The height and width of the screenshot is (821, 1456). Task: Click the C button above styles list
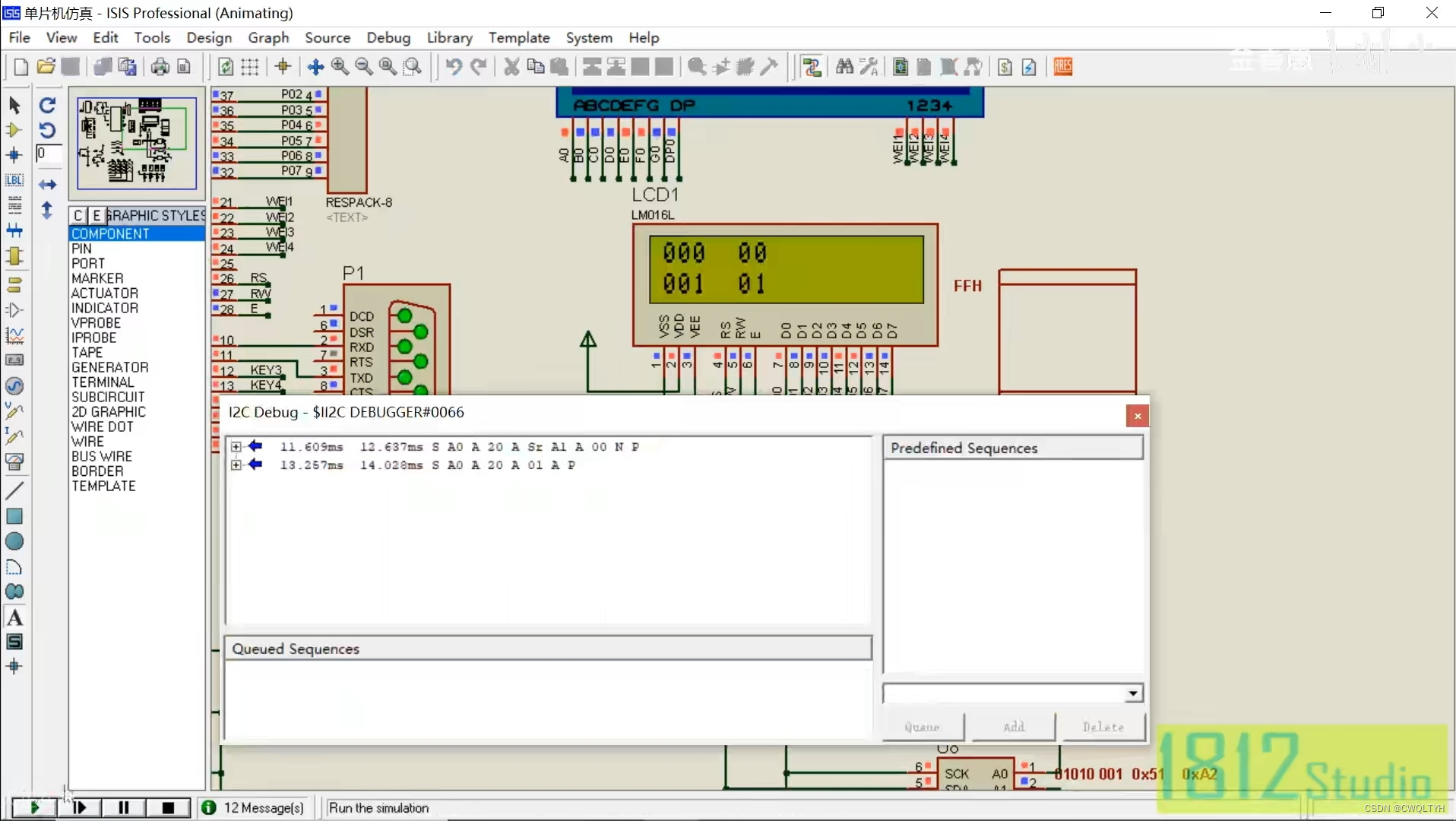[x=78, y=215]
